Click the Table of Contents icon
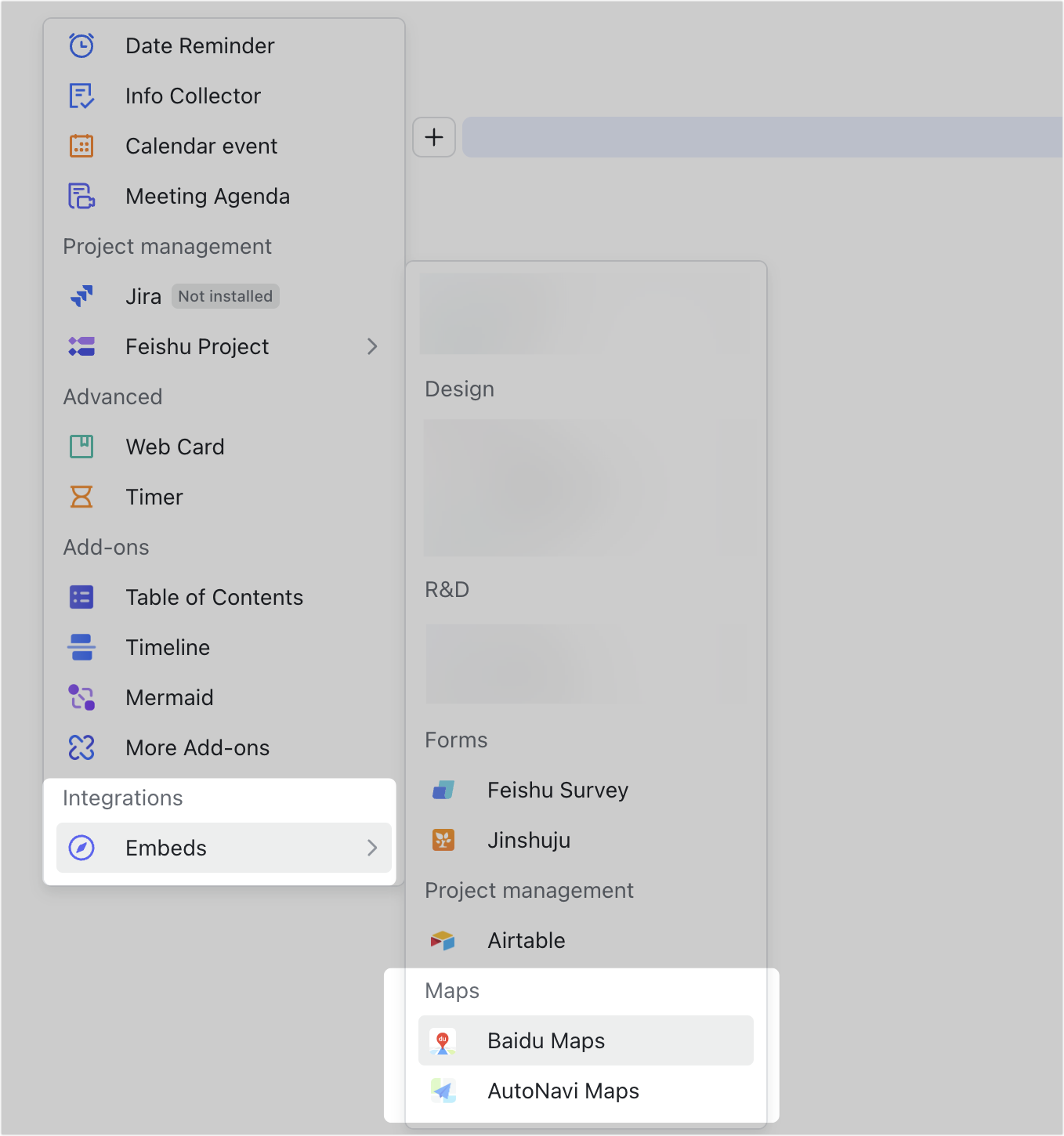The width and height of the screenshot is (1064, 1136). pos(81,597)
